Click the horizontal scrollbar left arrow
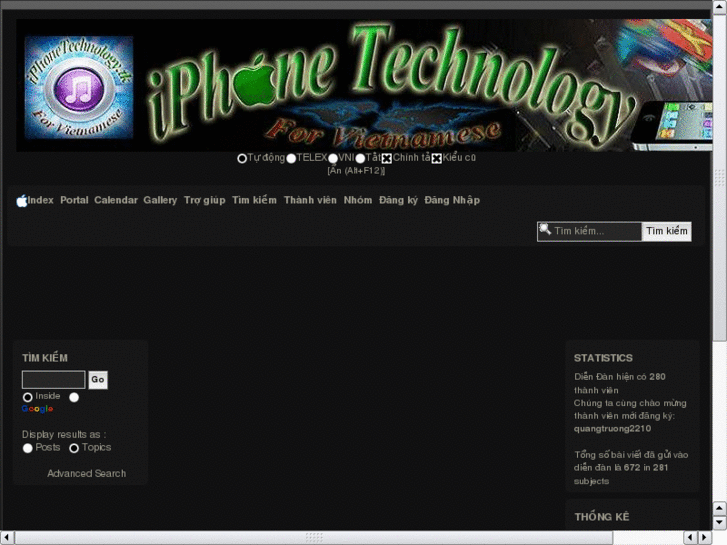The image size is (727, 545). [x=7, y=538]
